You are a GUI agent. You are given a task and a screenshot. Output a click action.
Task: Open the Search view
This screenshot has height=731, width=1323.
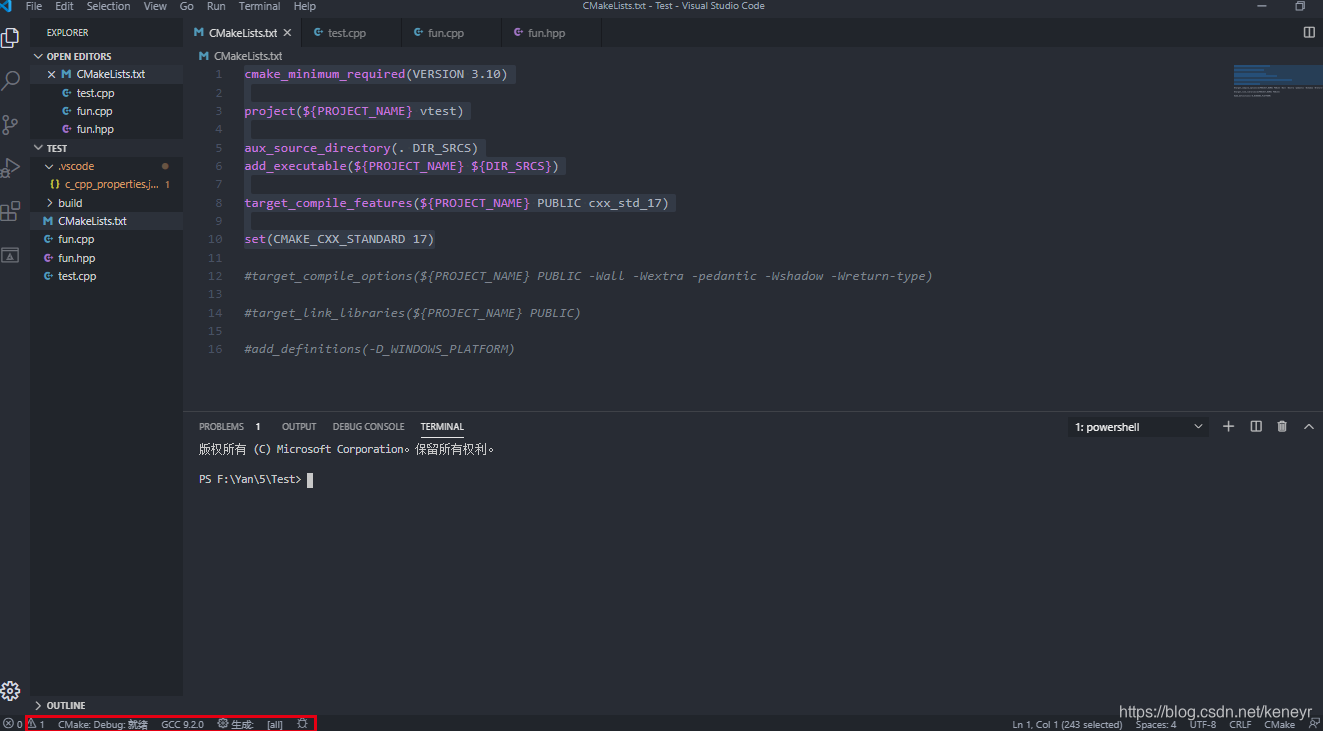[11, 80]
